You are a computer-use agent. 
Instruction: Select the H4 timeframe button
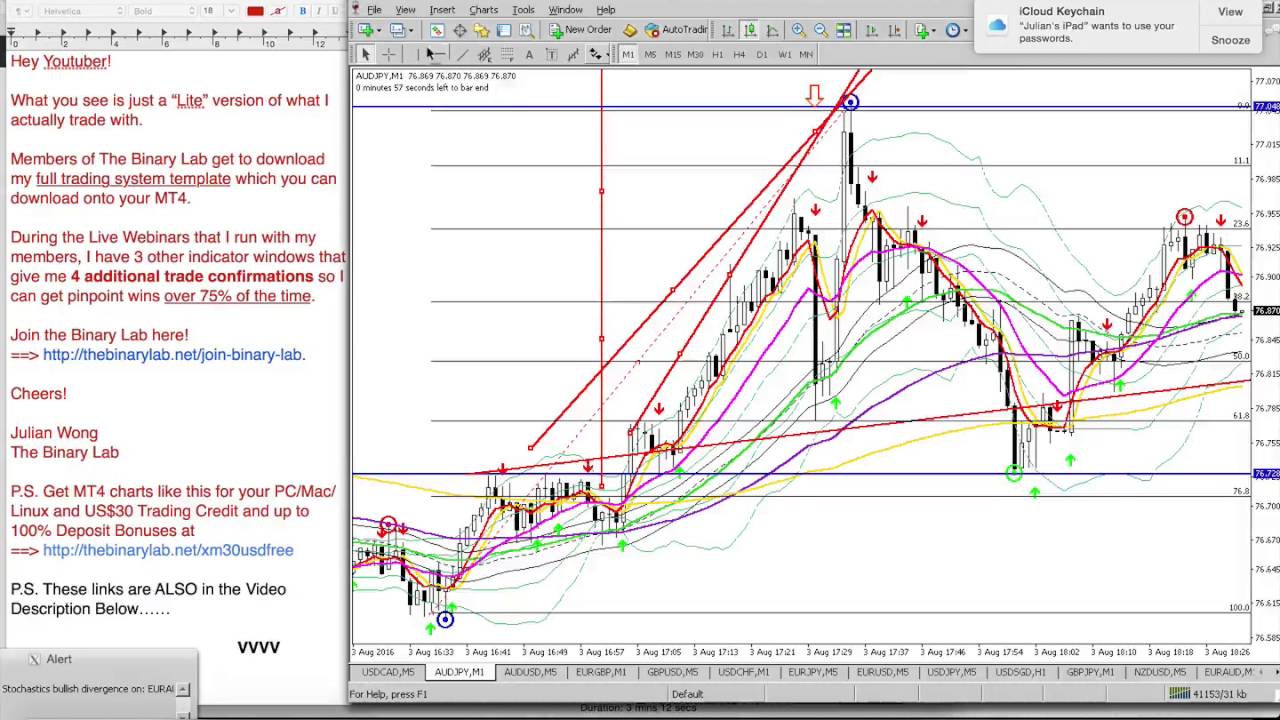click(739, 54)
